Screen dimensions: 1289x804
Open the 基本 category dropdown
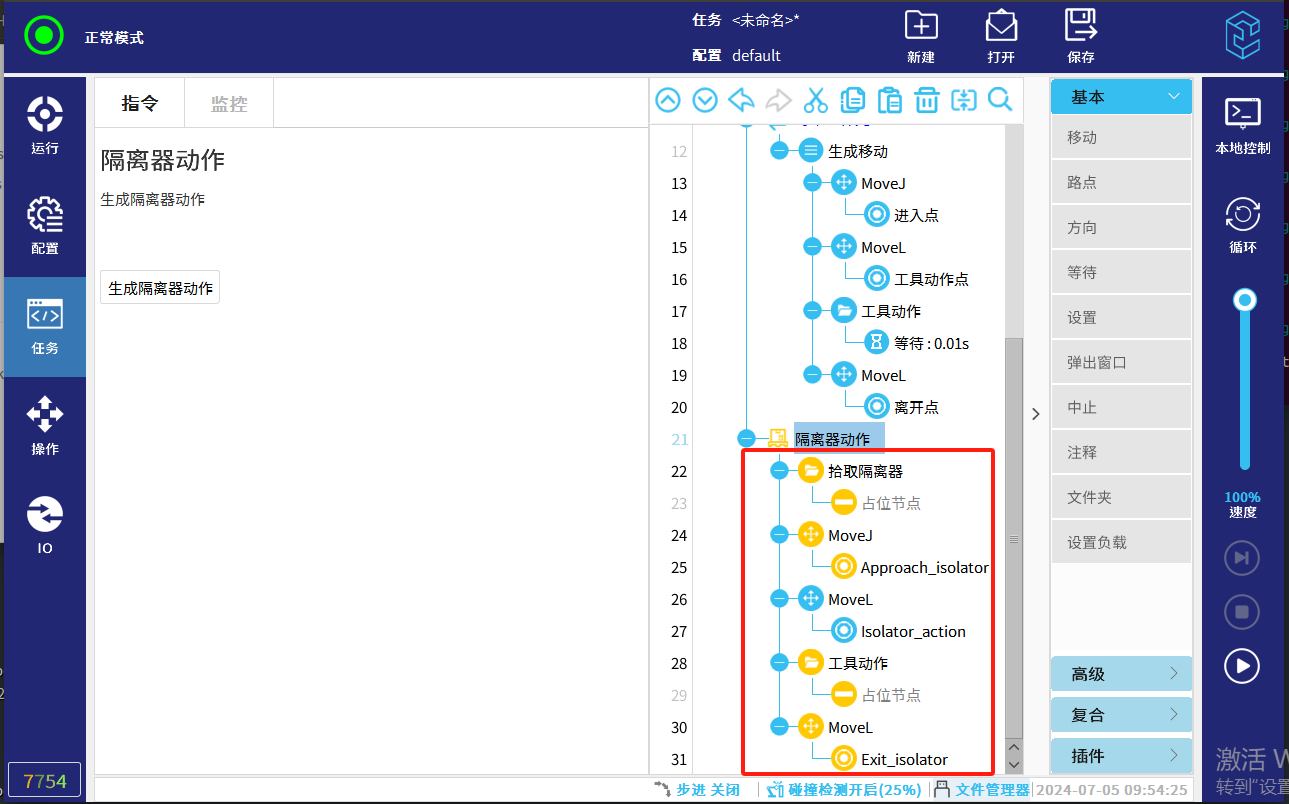pos(1121,97)
